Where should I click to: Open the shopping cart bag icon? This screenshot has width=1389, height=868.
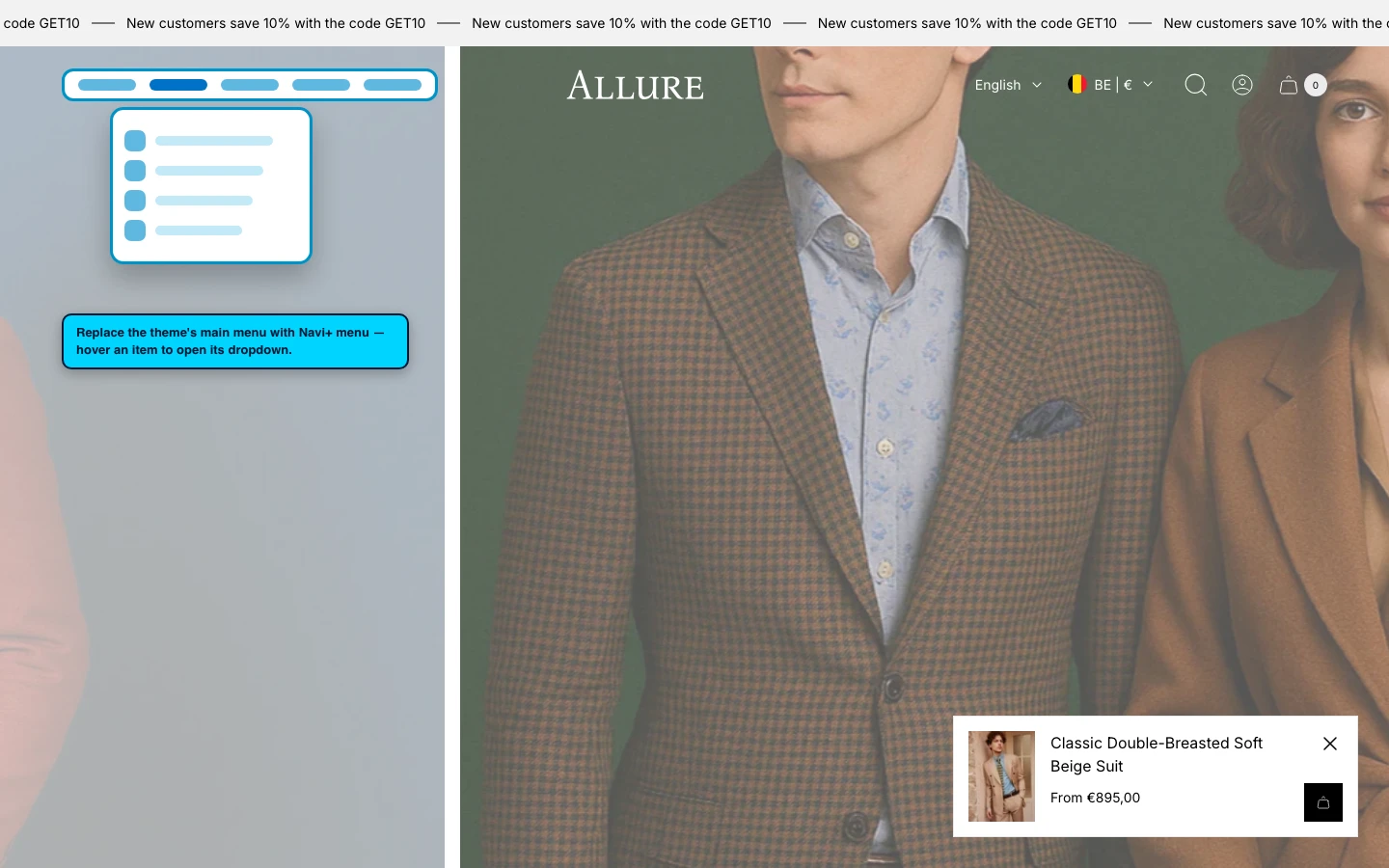click(x=1289, y=85)
